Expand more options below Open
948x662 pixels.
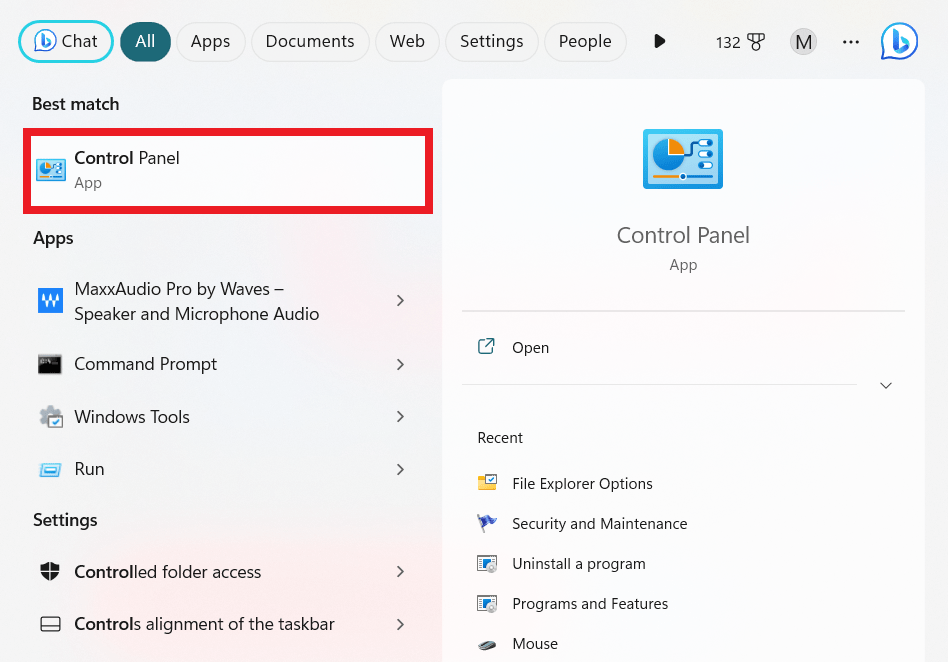[885, 385]
